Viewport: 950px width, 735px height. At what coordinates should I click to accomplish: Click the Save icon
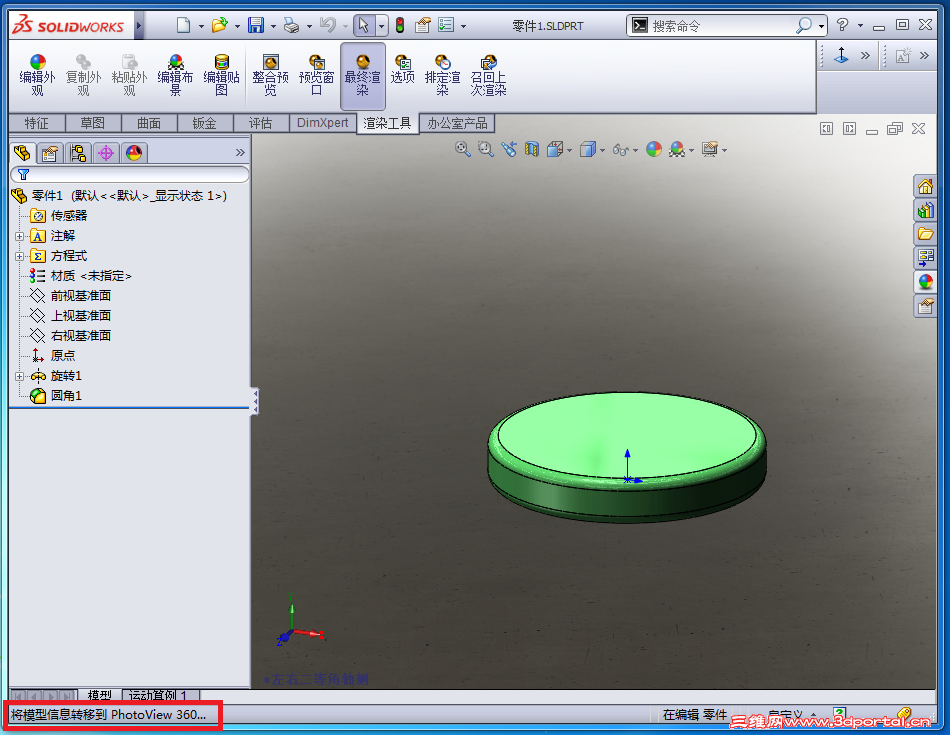click(x=256, y=25)
